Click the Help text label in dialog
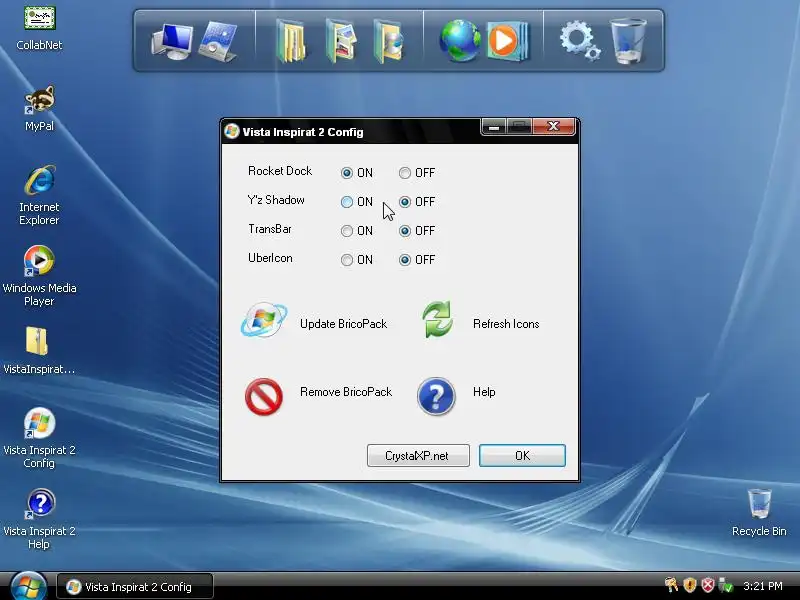The width and height of the screenshot is (800, 600). point(484,392)
